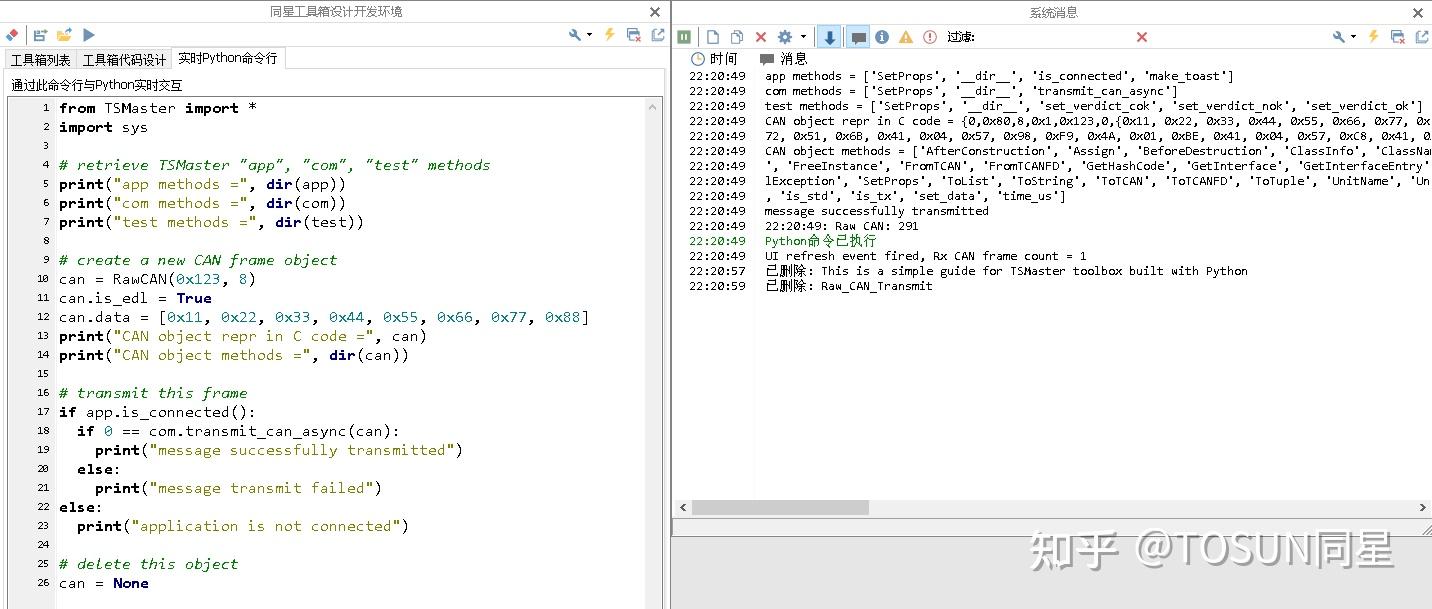This screenshot has width=1432, height=609.
Task: Pause message logging with green pause icon
Action: pos(684,37)
